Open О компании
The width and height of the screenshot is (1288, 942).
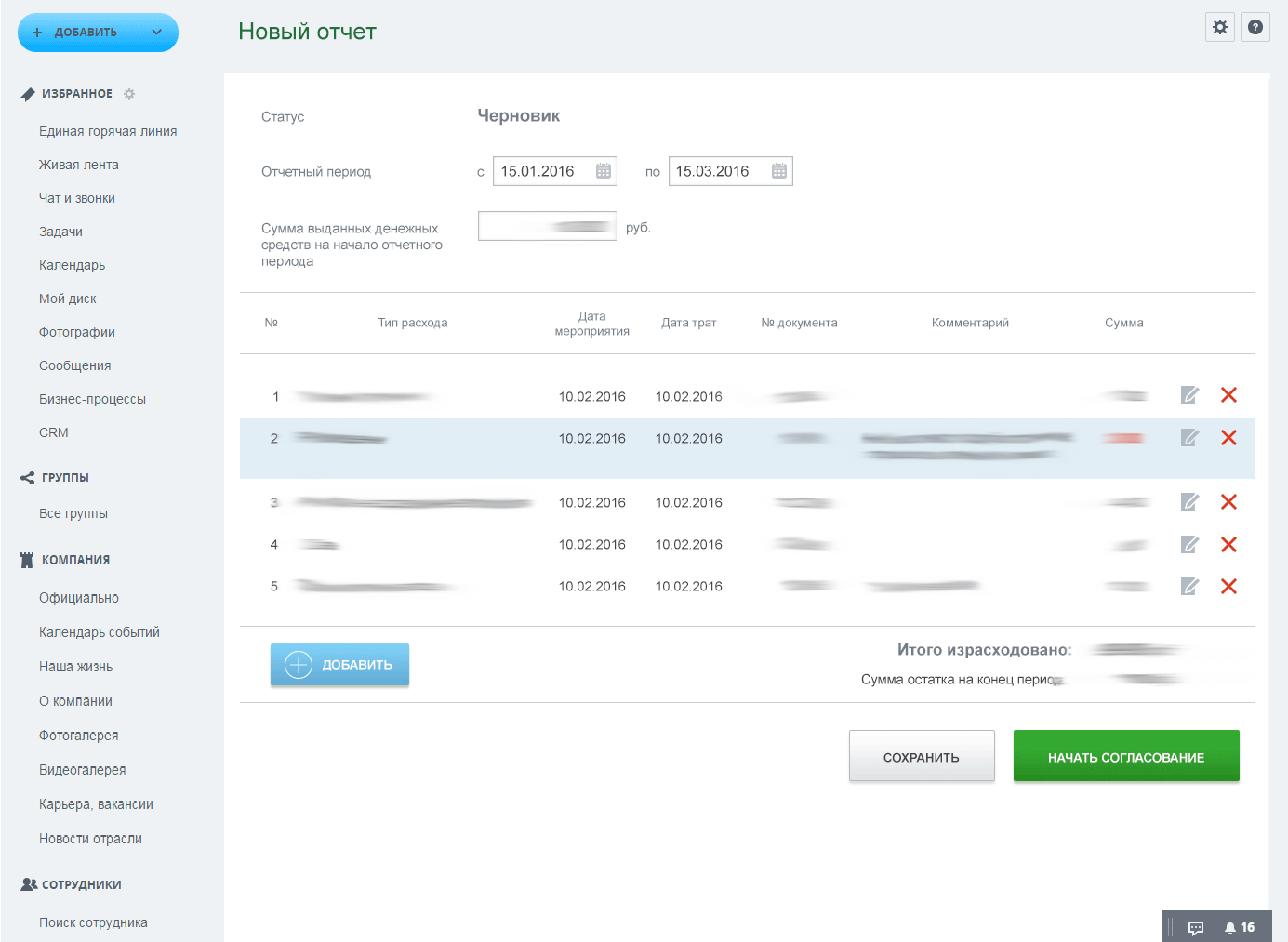tap(75, 701)
